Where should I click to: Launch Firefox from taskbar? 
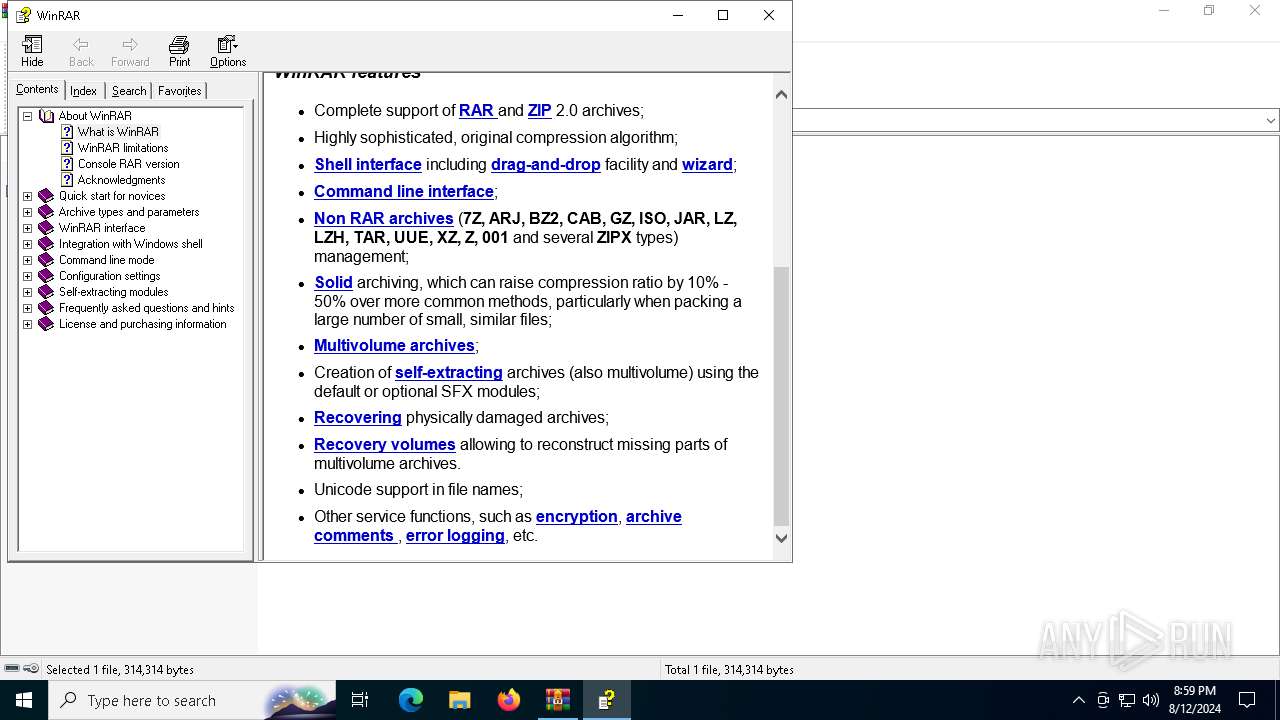click(x=509, y=700)
